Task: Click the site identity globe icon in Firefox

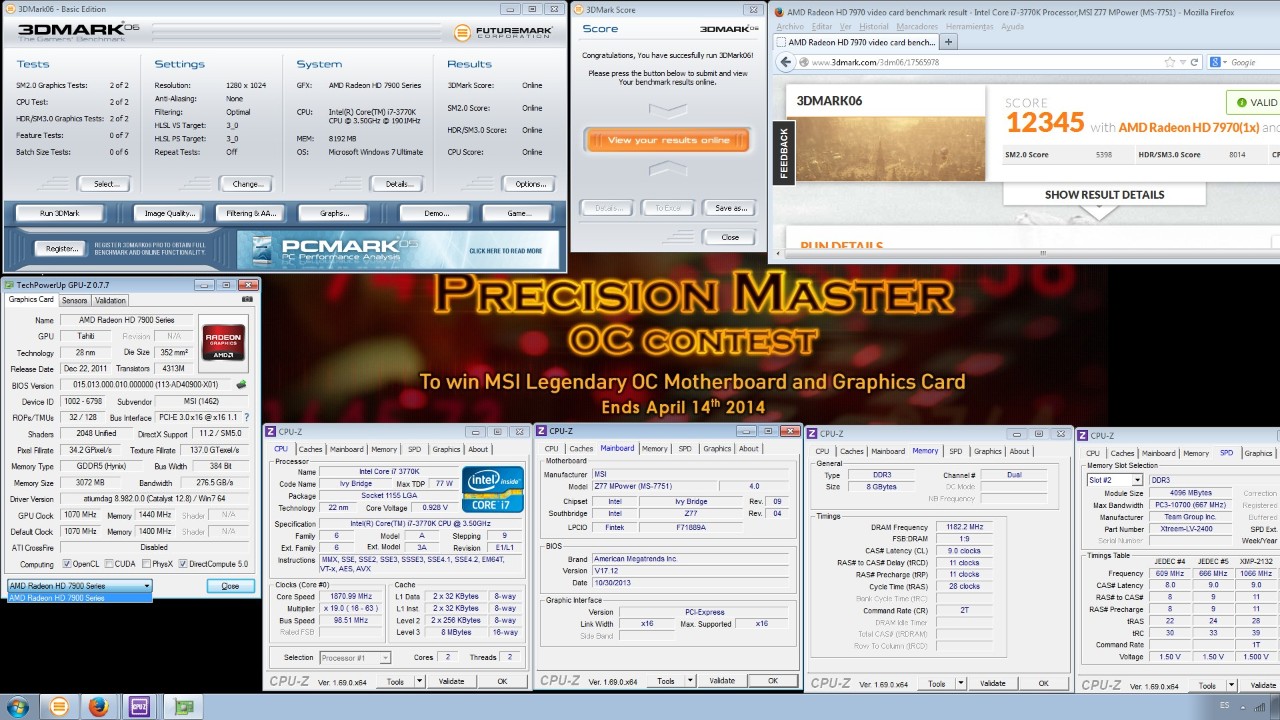Action: tap(804, 62)
